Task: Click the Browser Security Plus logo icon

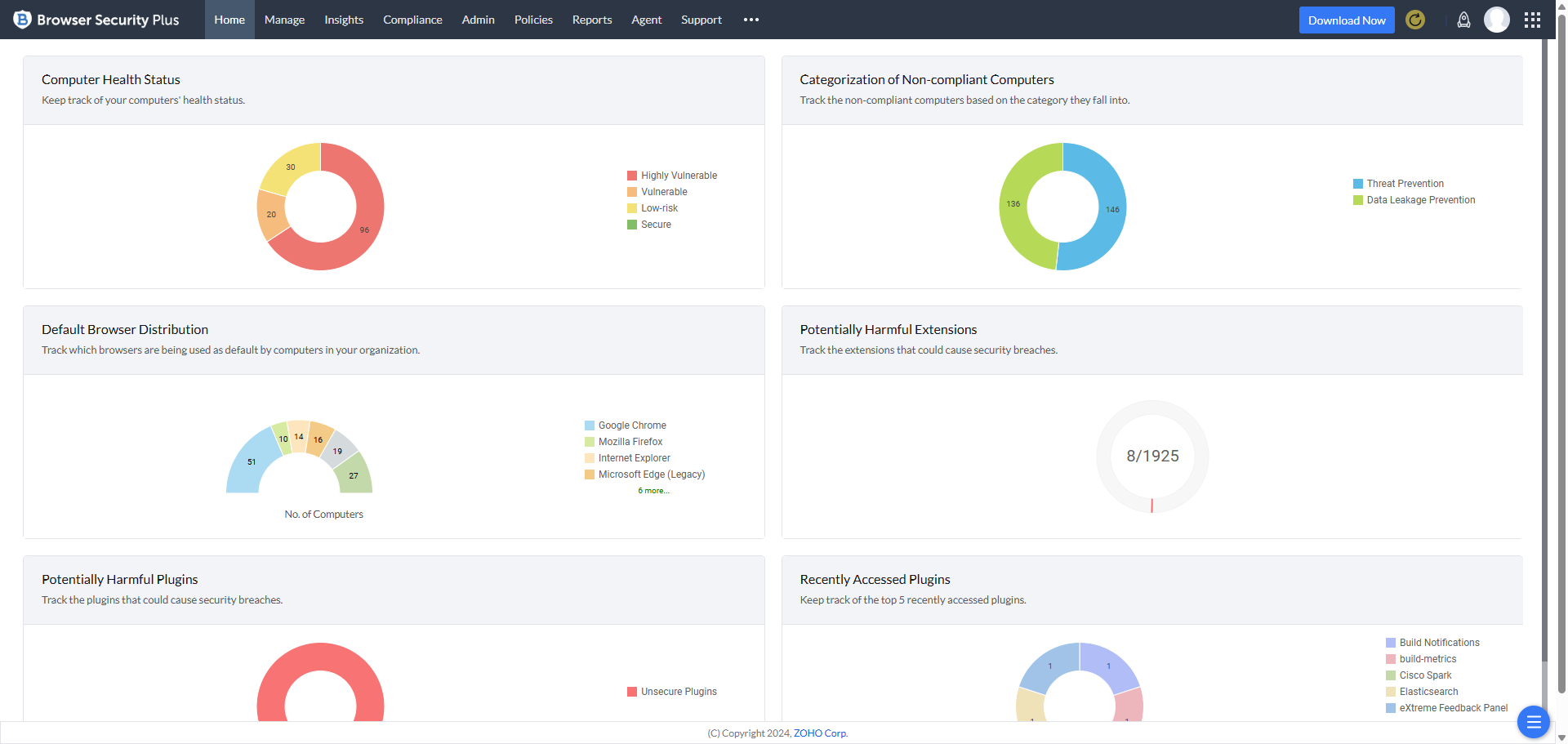Action: (22, 20)
